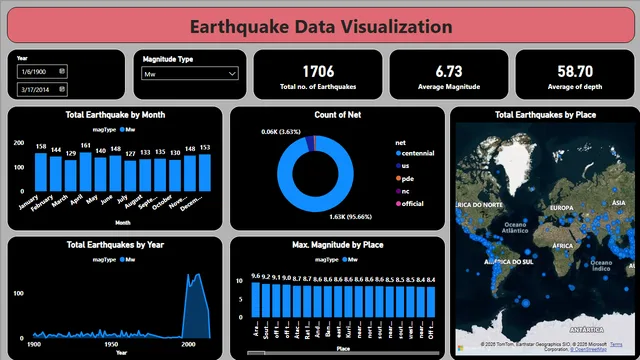Viewport: 640px width, 360px height.
Task: Click Mw legend marker in Earthquakes by Year chart
Action: pos(122,260)
